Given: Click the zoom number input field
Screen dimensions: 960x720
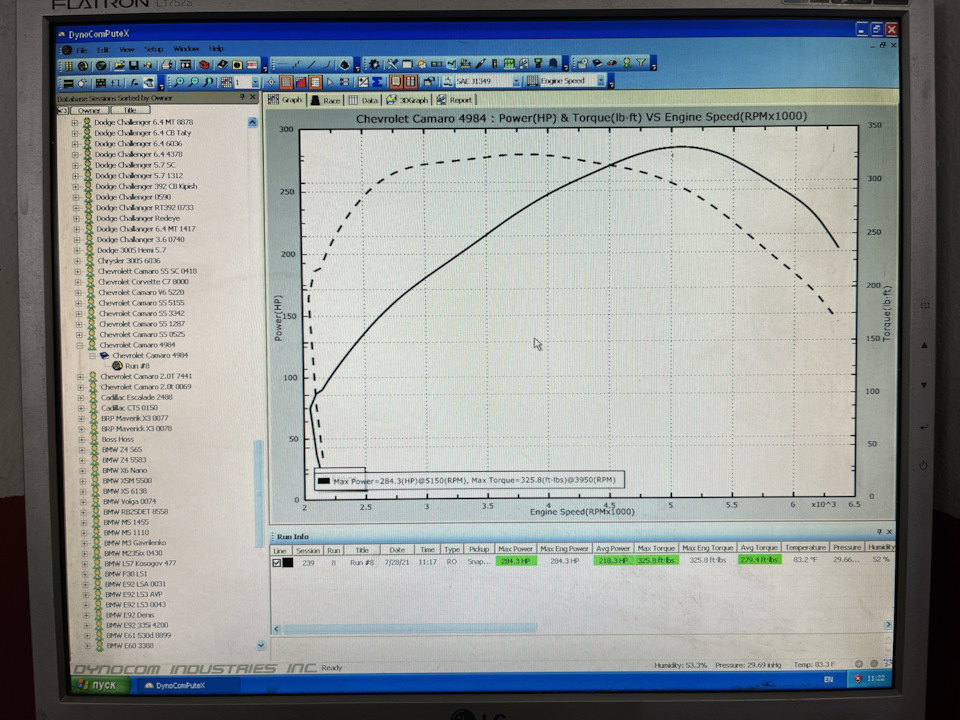Looking at the screenshot, I should (x=242, y=82).
